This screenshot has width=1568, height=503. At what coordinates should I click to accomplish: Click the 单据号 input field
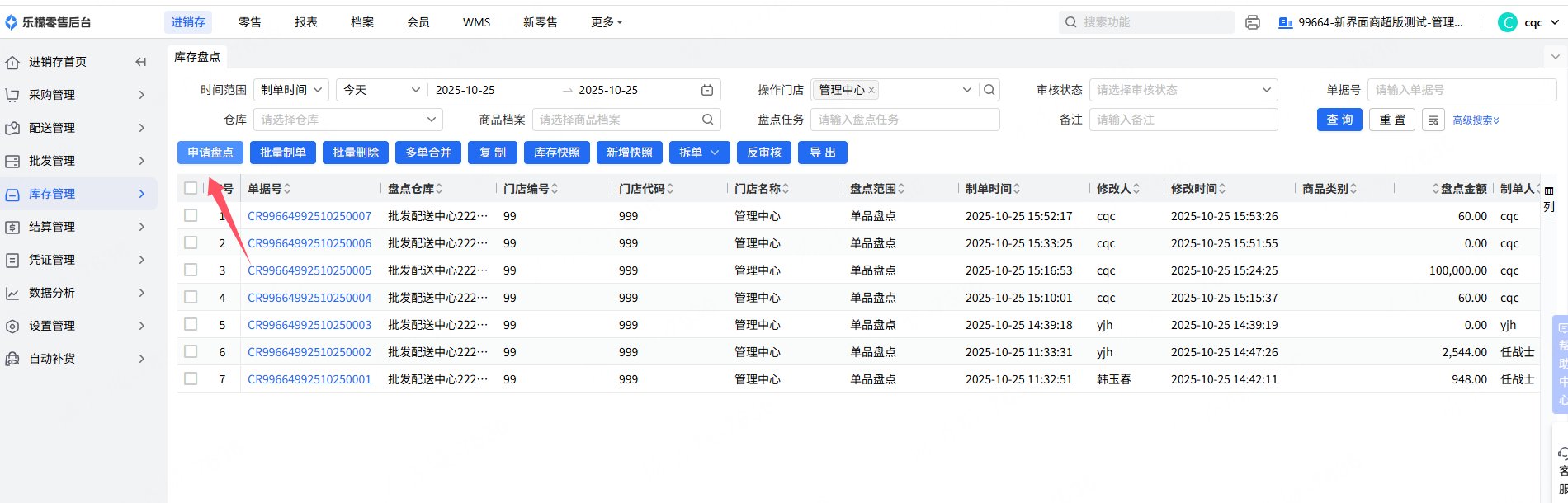point(1461,90)
